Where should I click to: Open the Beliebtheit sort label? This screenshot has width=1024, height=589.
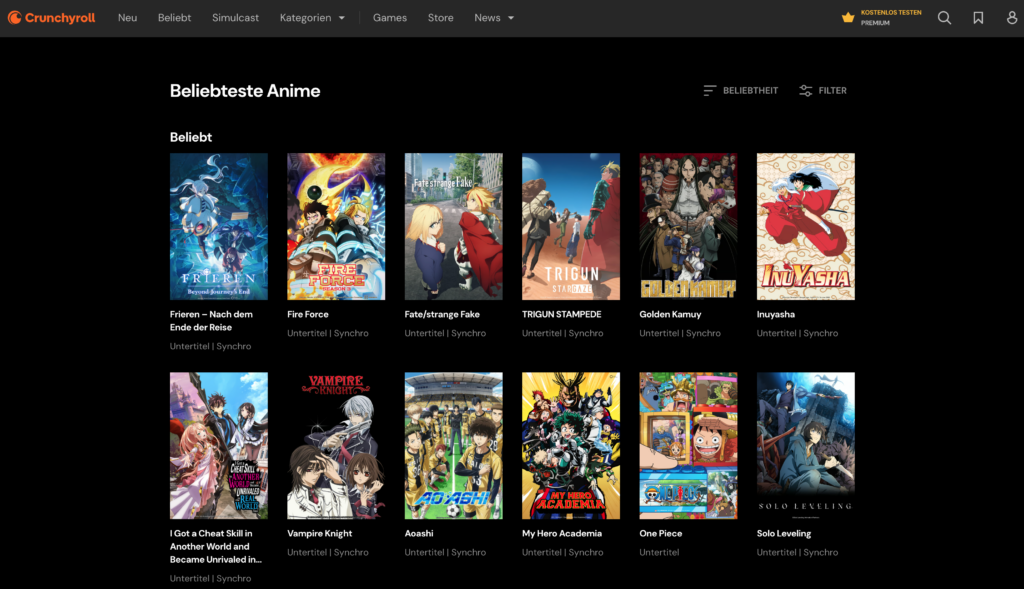[x=750, y=91]
